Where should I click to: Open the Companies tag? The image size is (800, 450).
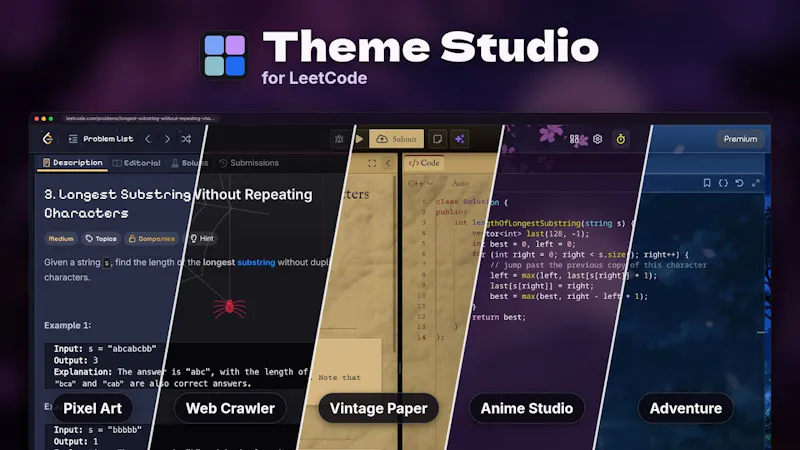coord(151,238)
